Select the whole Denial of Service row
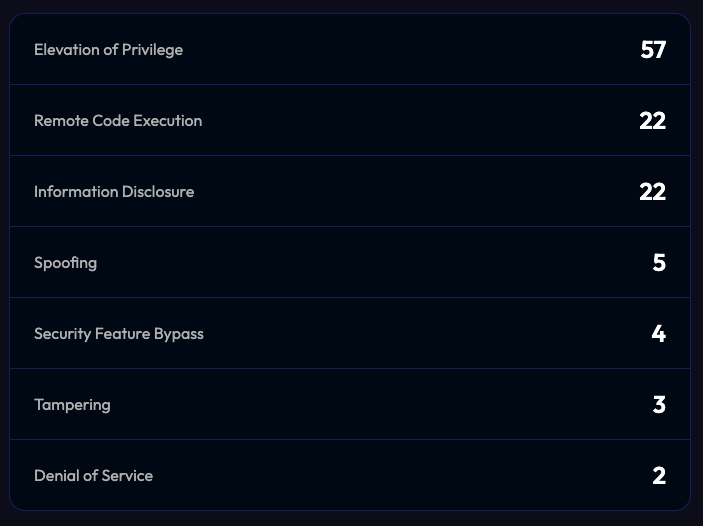The image size is (703, 526). pyautogui.click(x=350, y=476)
